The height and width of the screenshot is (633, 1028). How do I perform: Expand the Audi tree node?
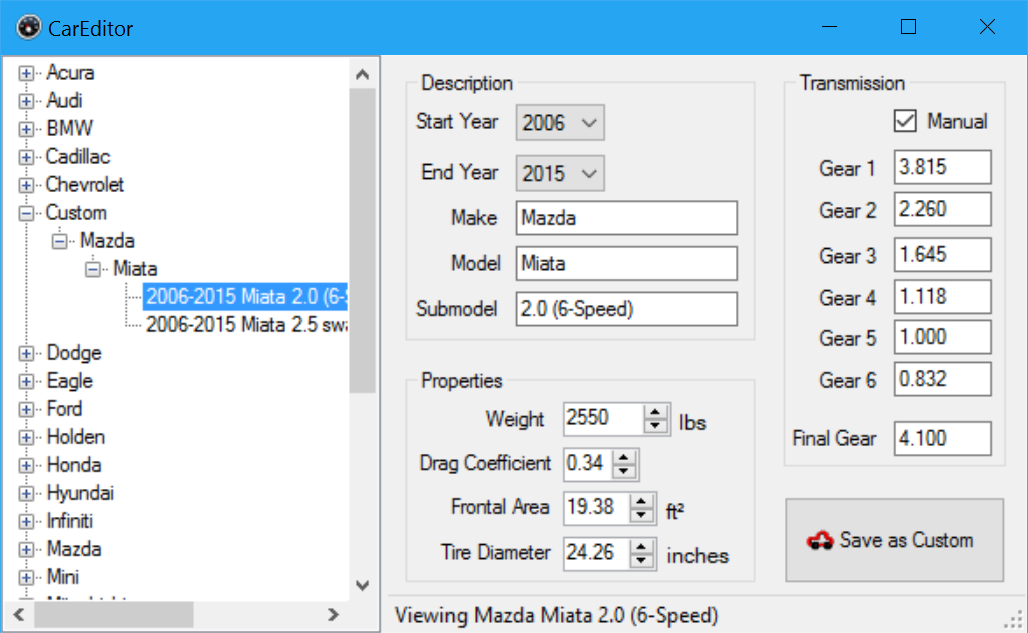tap(26, 101)
